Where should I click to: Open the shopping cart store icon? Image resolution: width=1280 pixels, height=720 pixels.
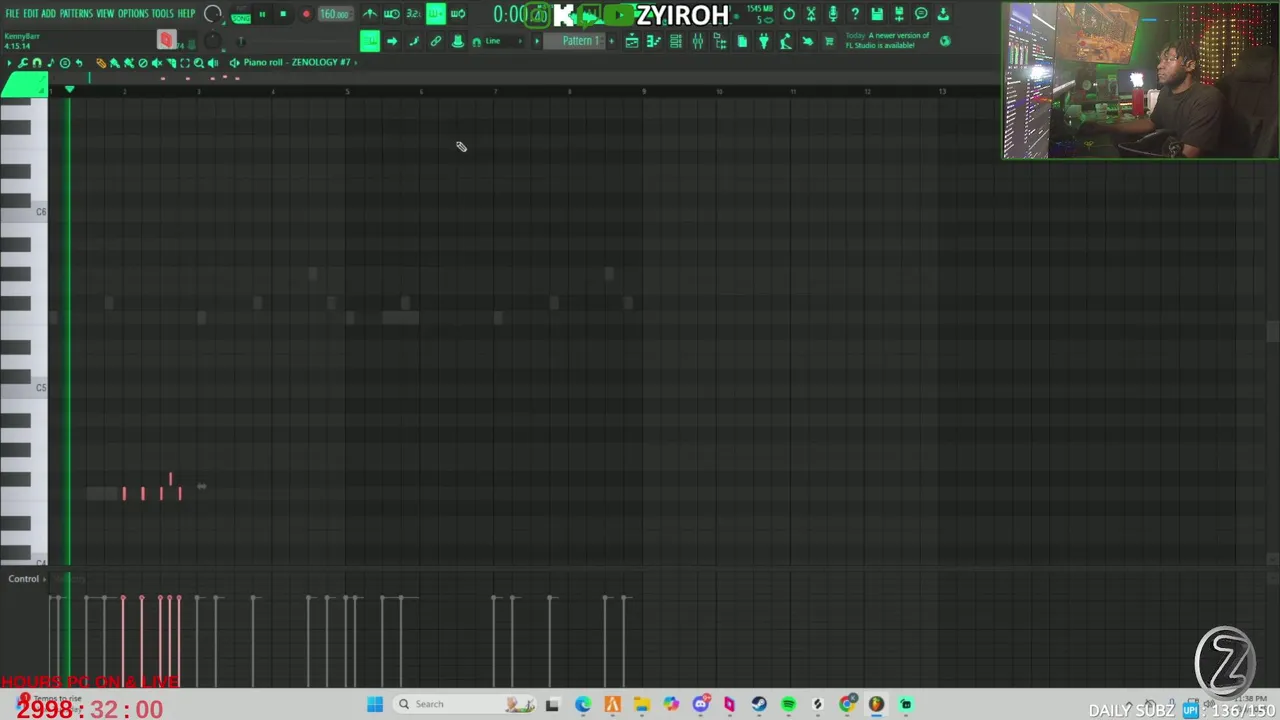coord(829,41)
